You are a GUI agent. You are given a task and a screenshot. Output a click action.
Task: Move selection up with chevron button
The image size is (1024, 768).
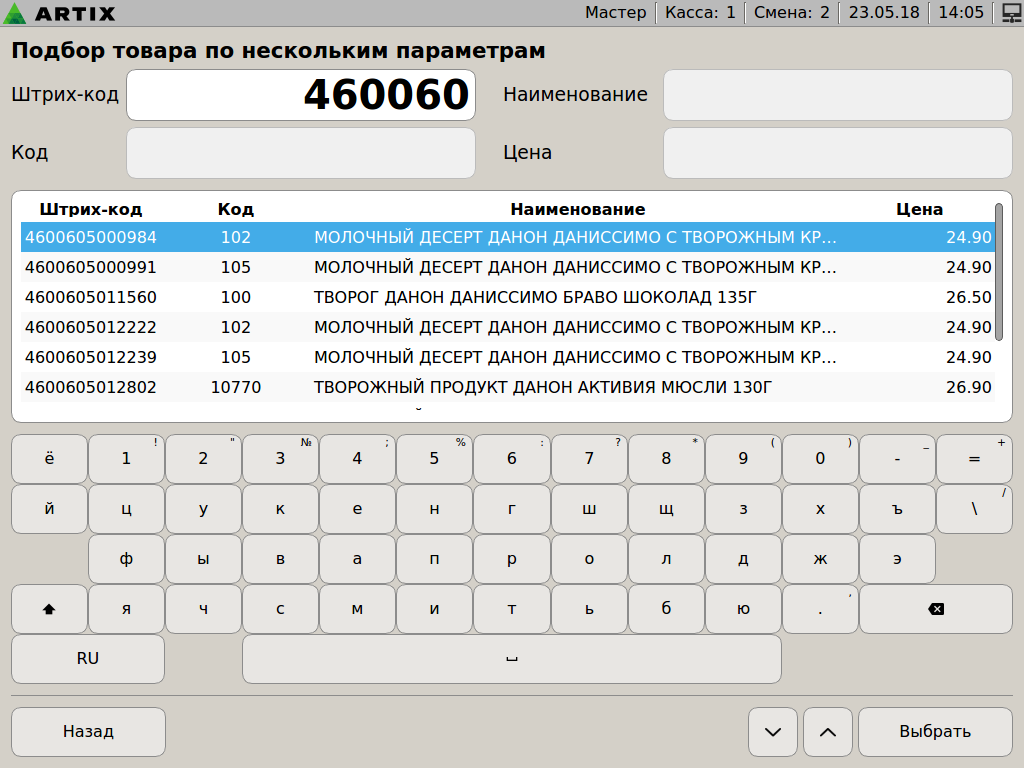828,732
